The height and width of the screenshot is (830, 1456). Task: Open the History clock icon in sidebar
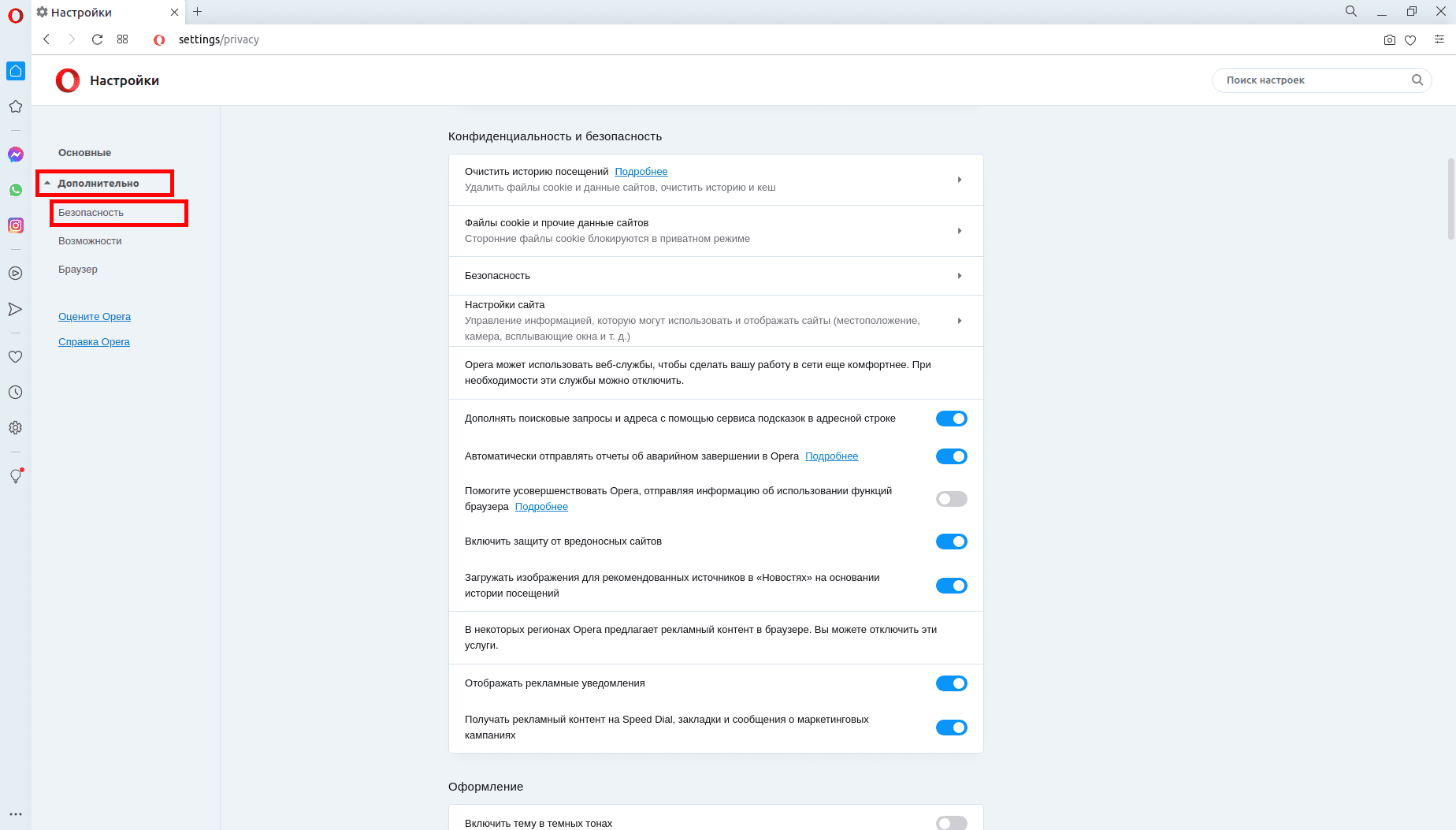point(16,393)
